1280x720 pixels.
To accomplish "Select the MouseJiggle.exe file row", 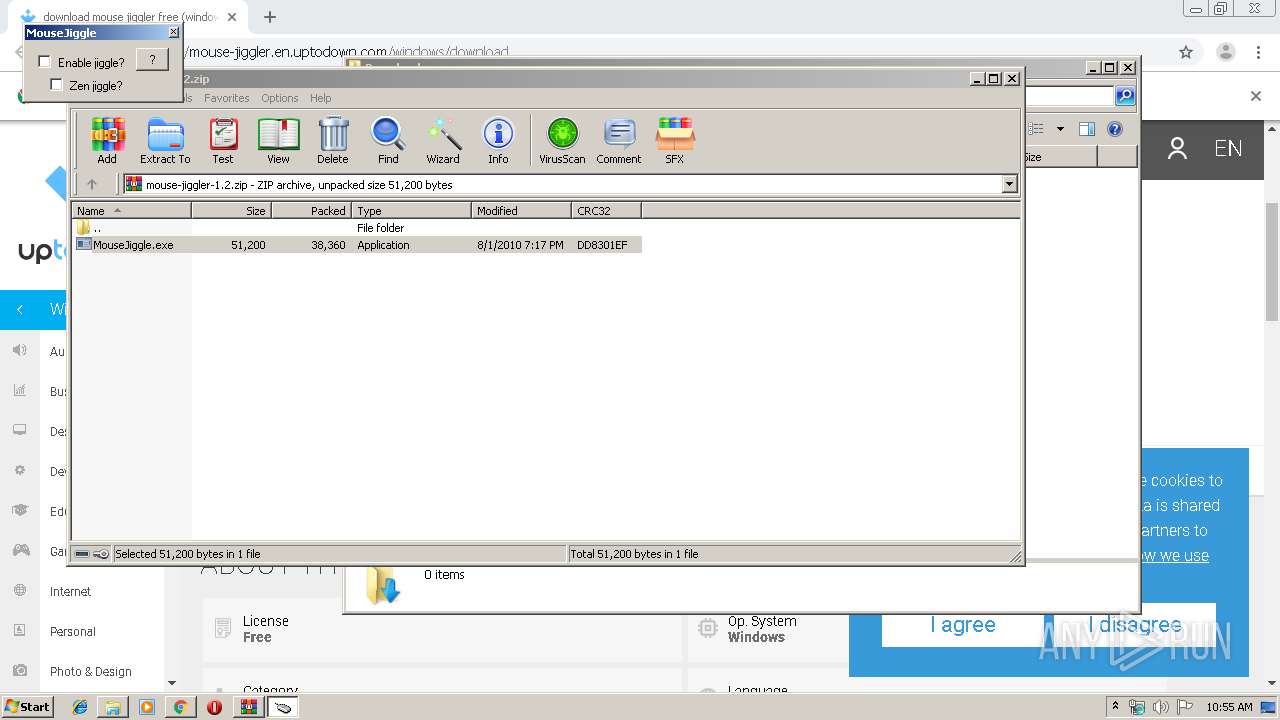I will pyautogui.click(x=357, y=245).
